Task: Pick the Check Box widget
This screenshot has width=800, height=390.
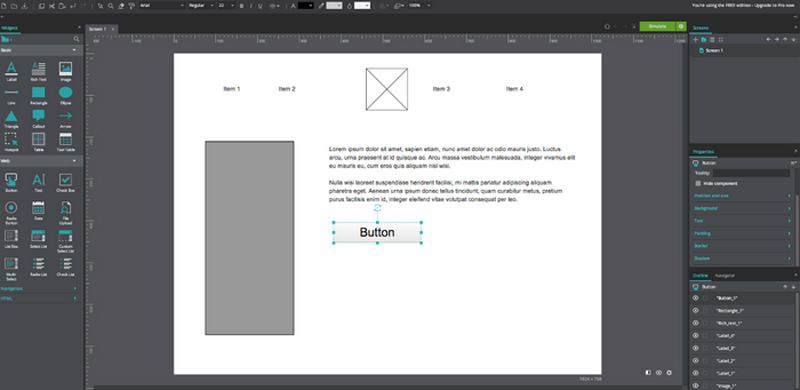Action: pos(65,183)
